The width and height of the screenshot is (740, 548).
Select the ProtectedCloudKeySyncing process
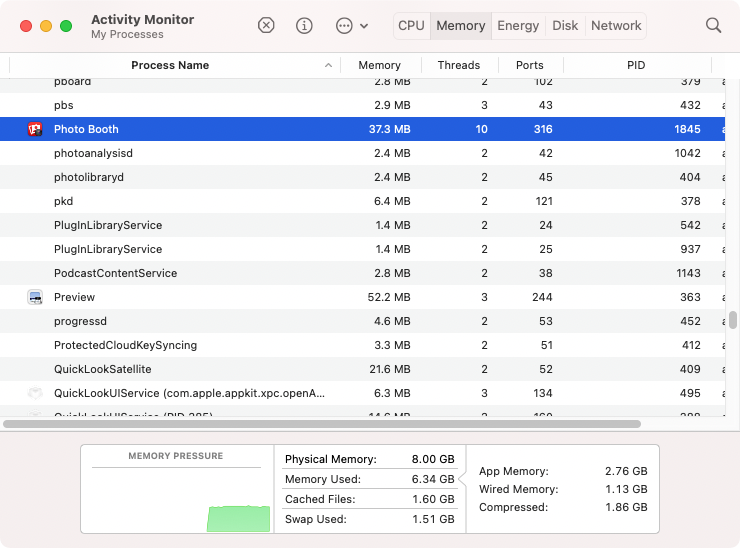click(362, 345)
